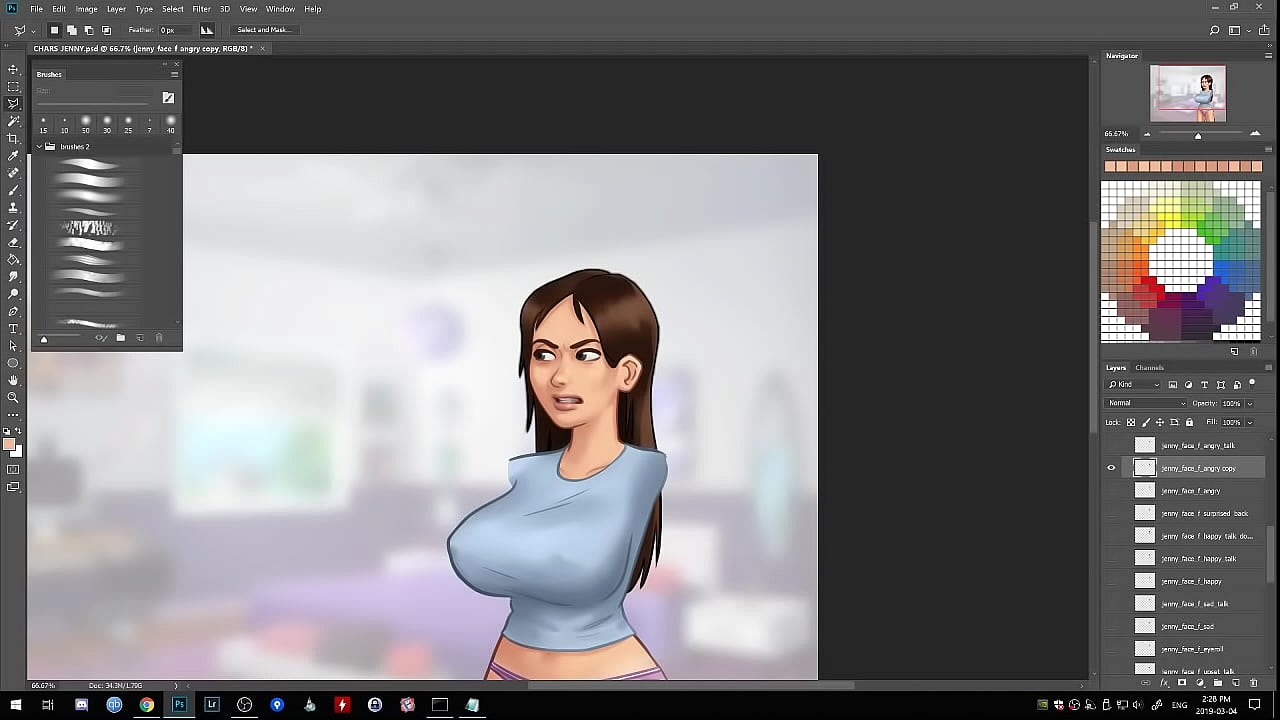Screen dimensions: 1280x720
Task: Show the jenny_face_f_happy layer
Action: pos(1111,581)
